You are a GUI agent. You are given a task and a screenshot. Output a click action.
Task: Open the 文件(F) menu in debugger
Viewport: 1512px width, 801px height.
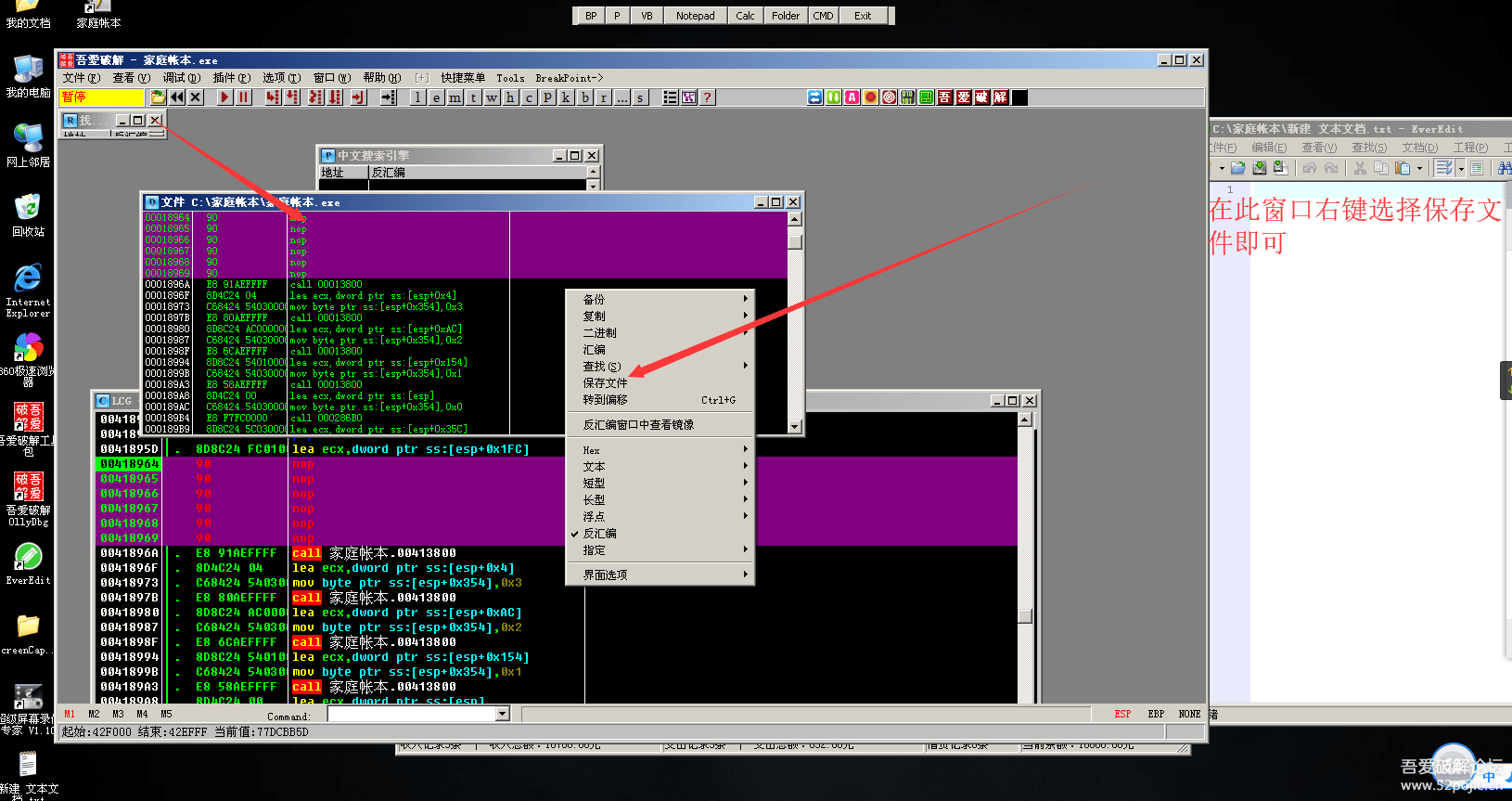82,78
